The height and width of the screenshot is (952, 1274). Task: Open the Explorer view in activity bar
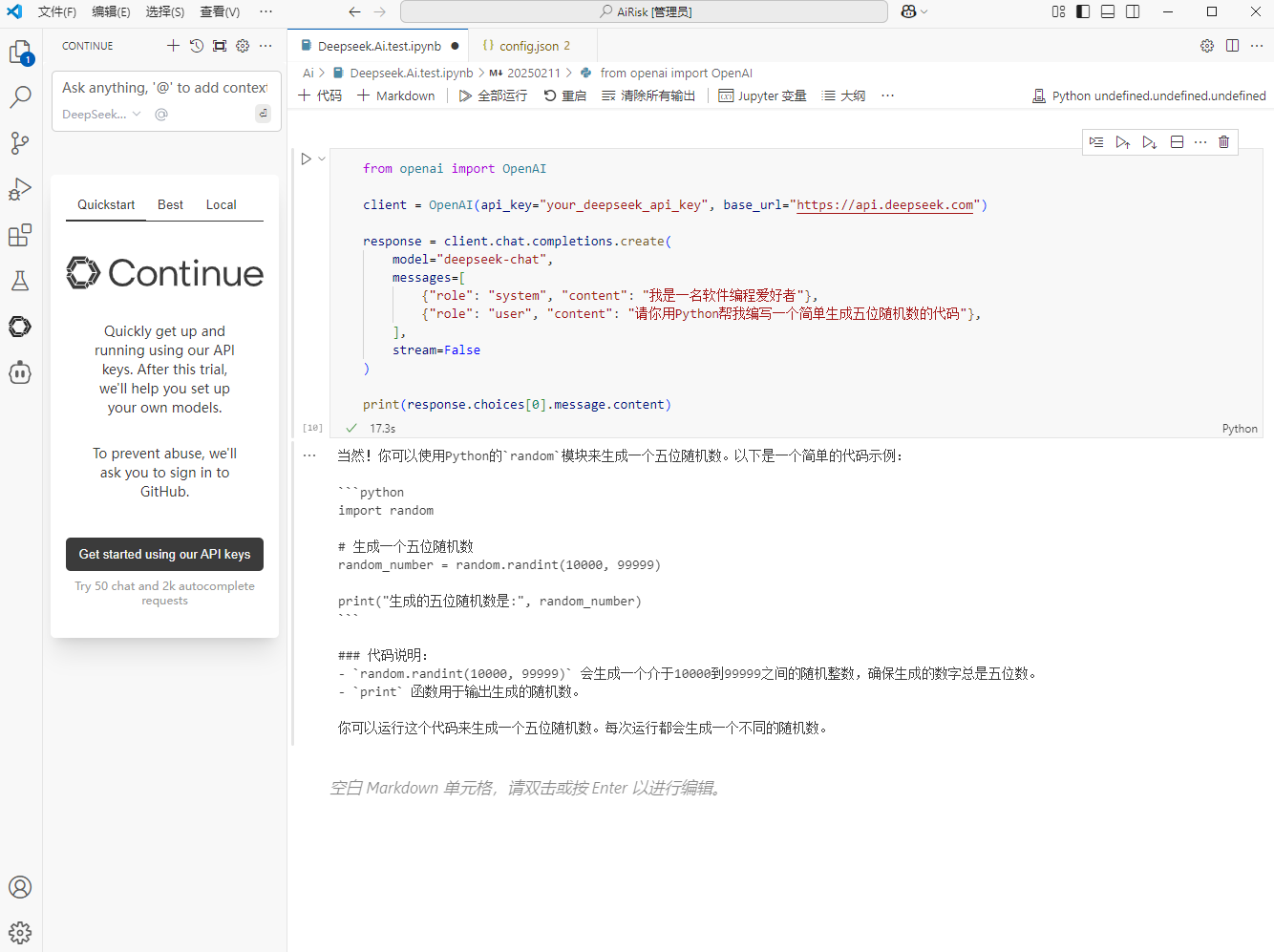tap(20, 52)
